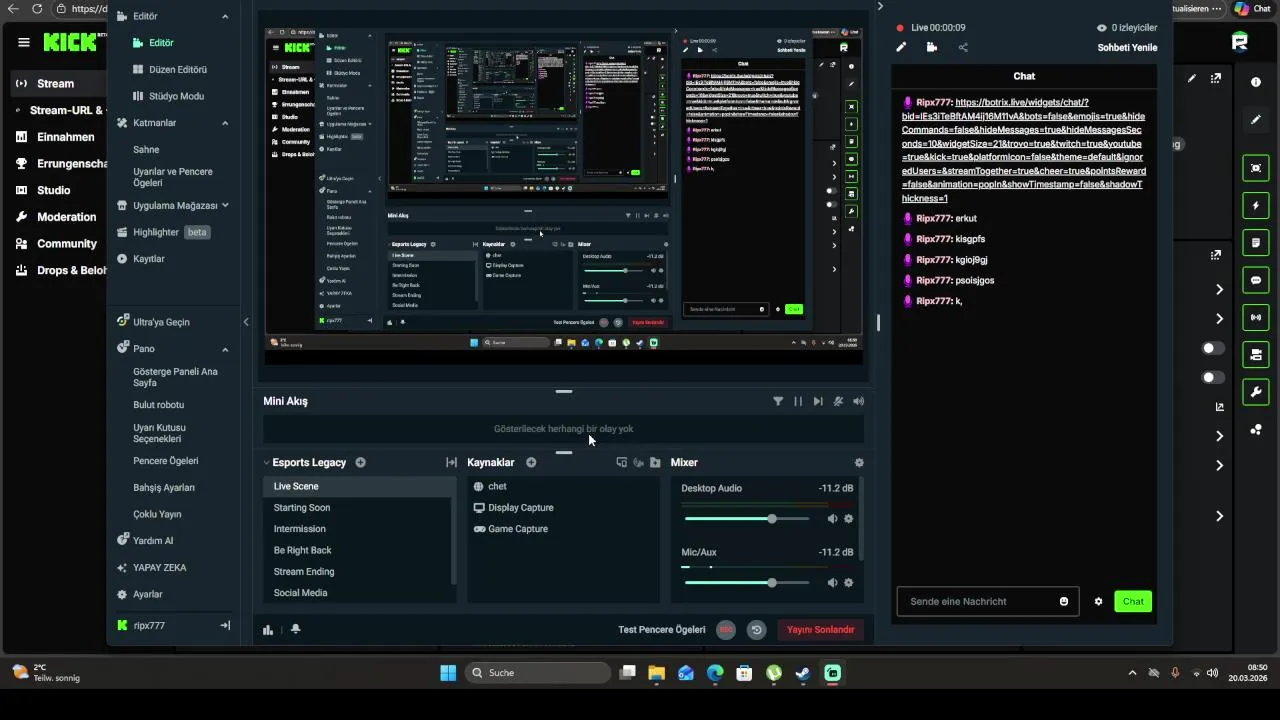Adjust the Mic/Aux volume slider
1280x720 pixels.
click(x=746, y=583)
